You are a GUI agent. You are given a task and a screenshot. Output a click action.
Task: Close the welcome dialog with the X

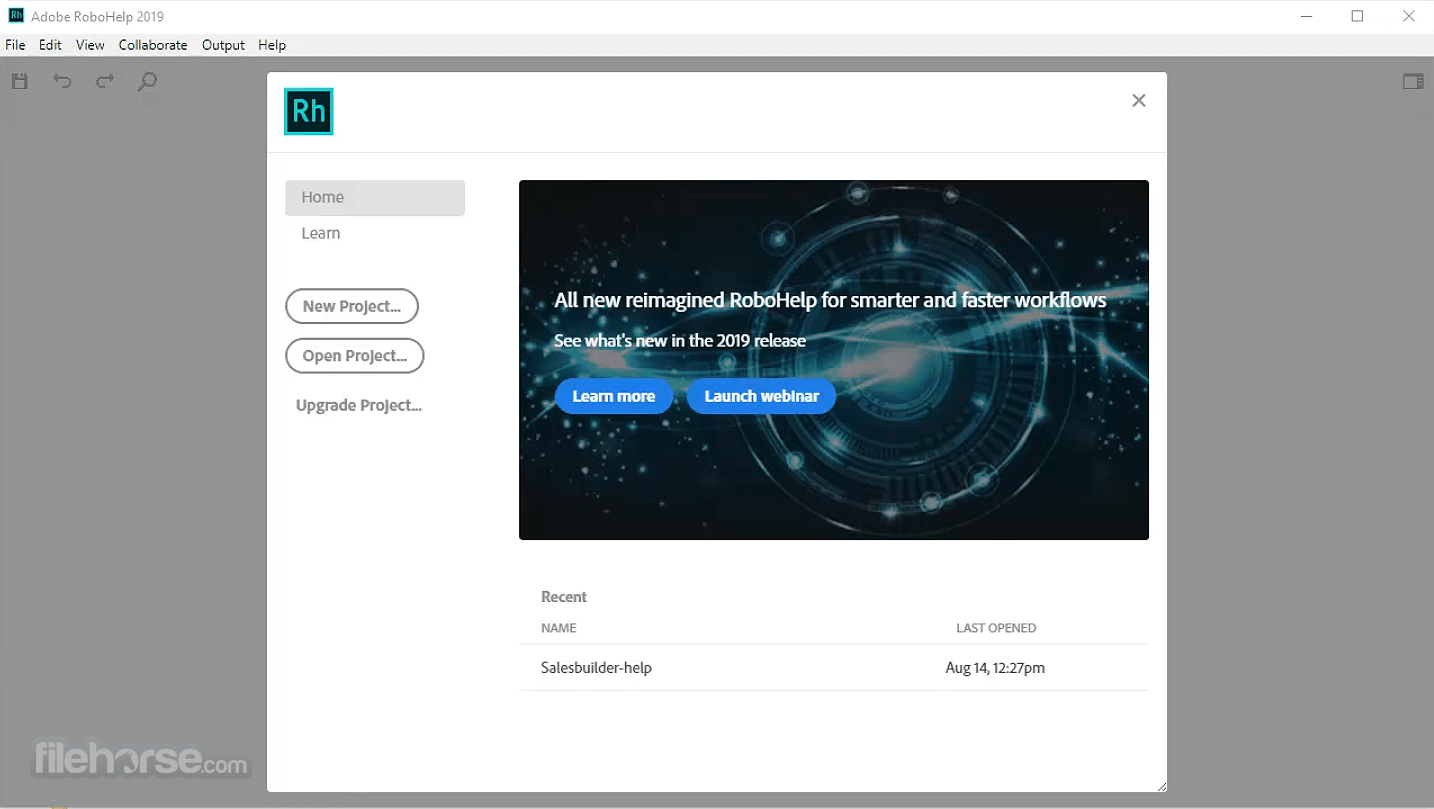(x=1138, y=100)
